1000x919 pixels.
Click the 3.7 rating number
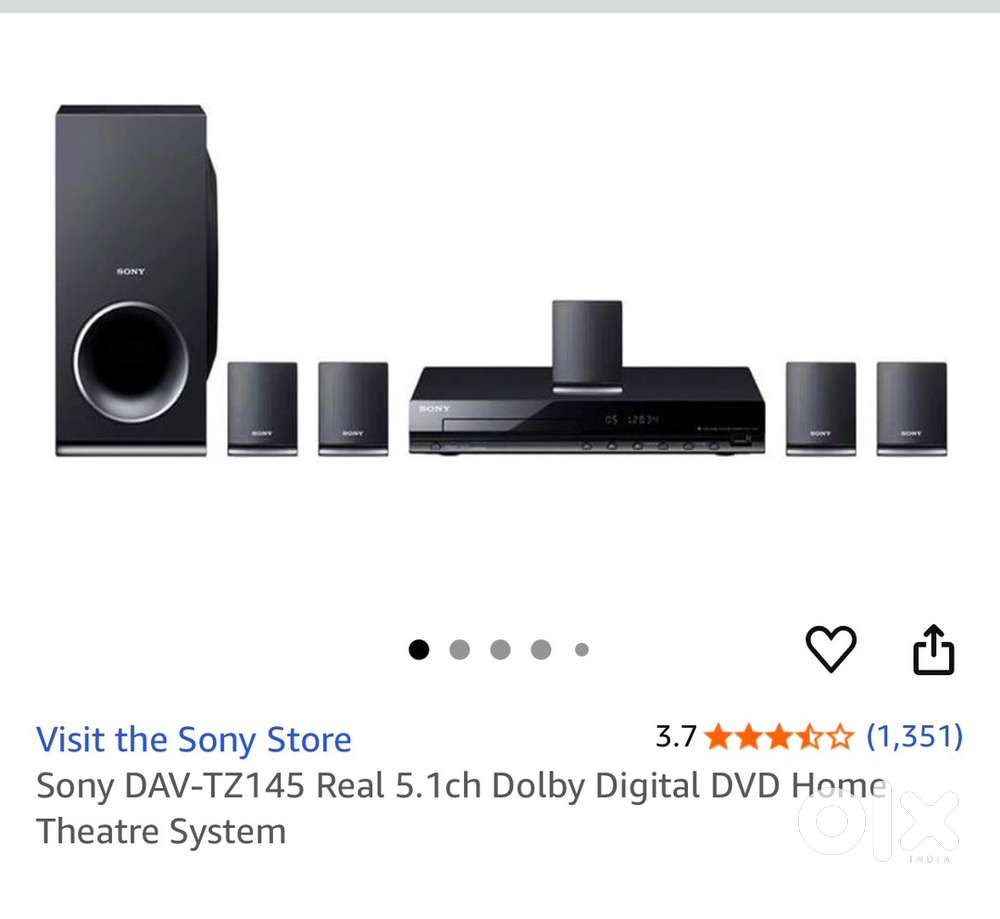(675, 738)
